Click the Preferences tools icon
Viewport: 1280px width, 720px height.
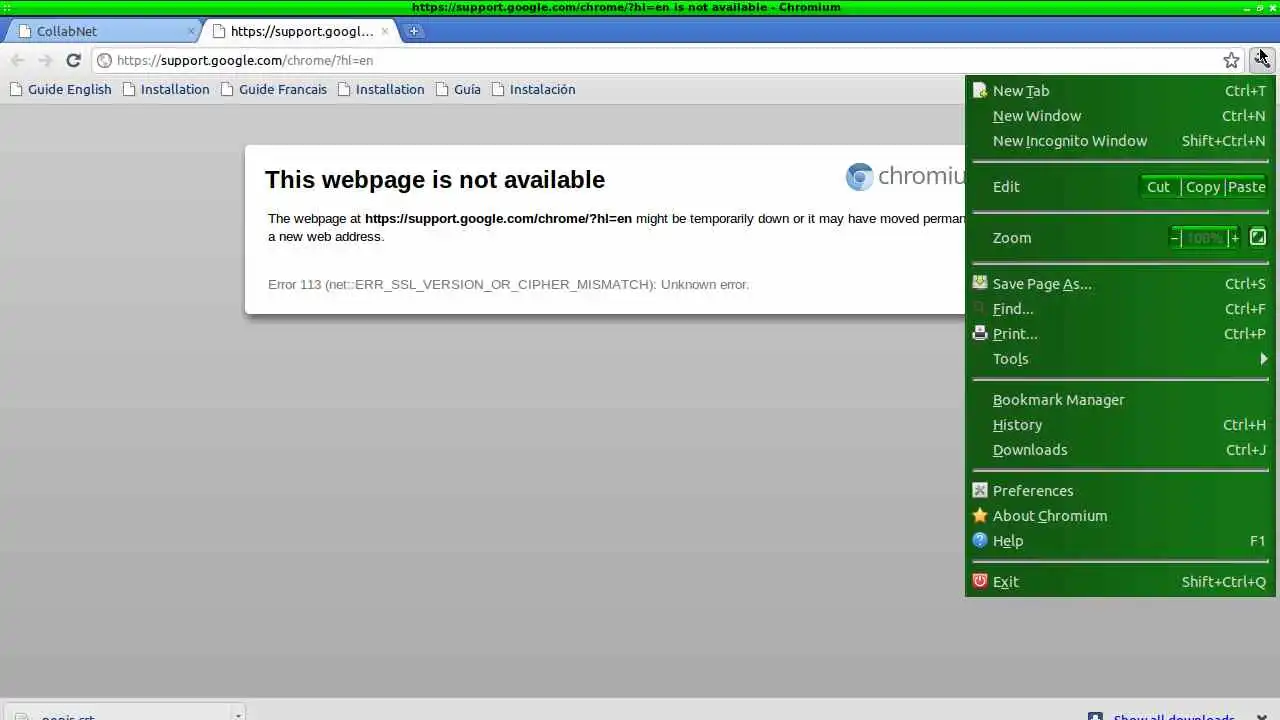[980, 490]
